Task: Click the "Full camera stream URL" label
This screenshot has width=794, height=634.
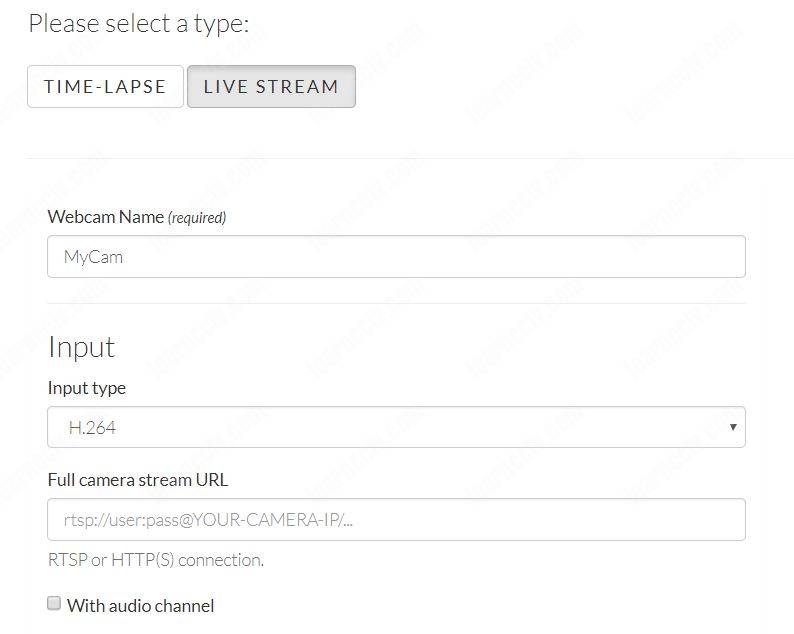Action: (138, 480)
